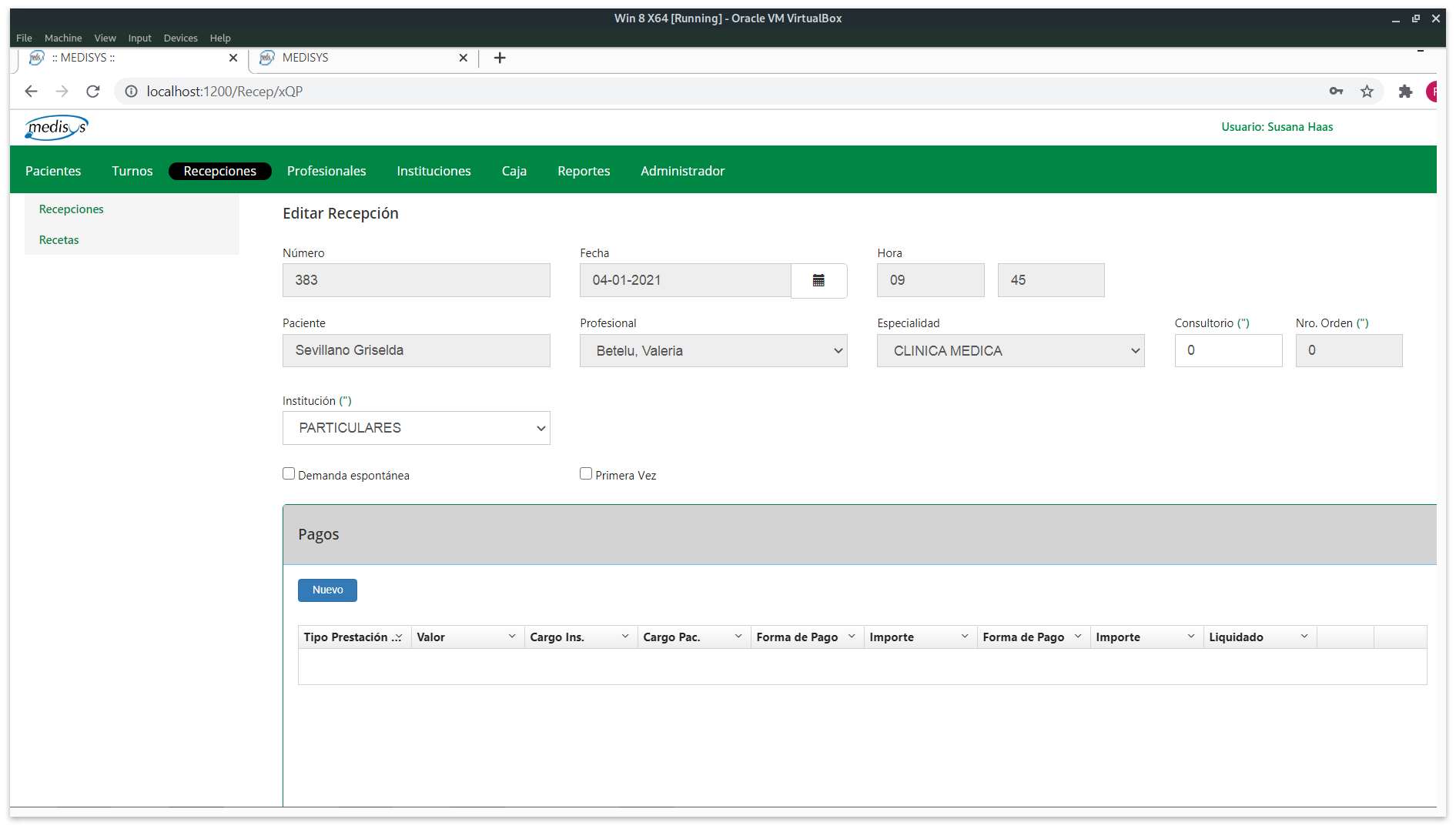1456x829 pixels.
Task: Open VirtualBox File menu
Action: pos(24,38)
